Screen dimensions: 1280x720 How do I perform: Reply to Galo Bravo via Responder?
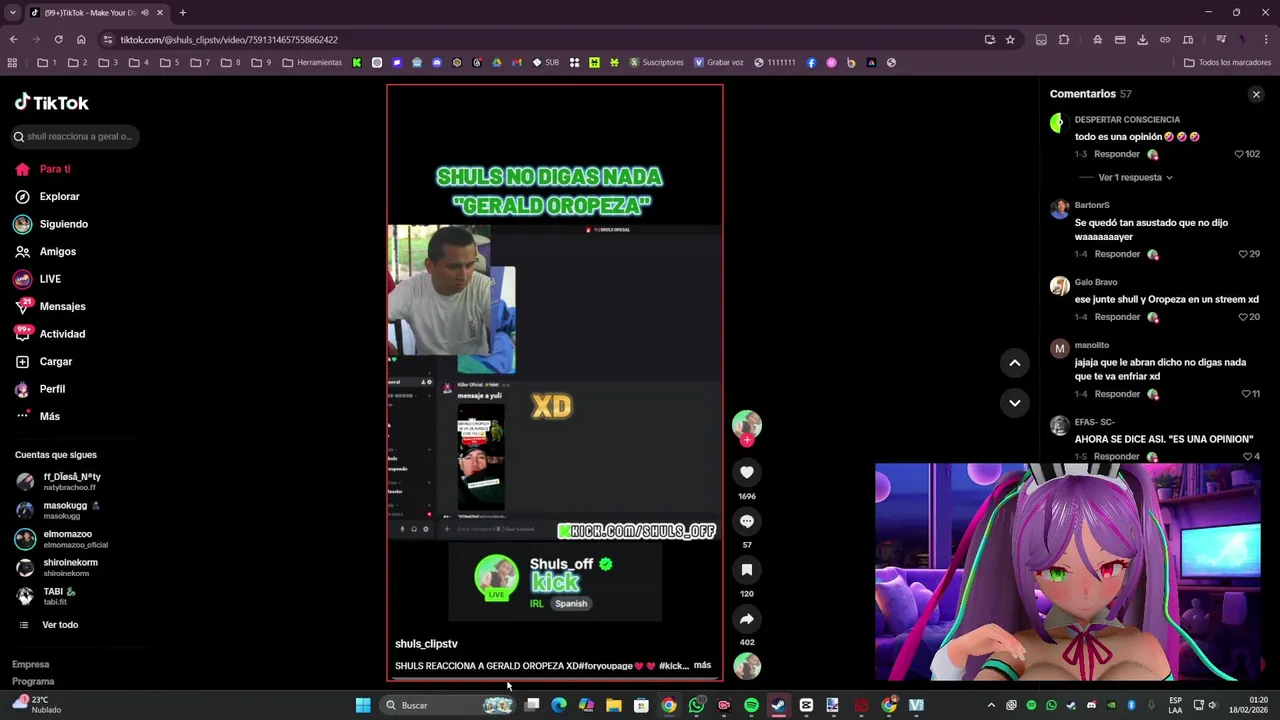[x=1117, y=317]
